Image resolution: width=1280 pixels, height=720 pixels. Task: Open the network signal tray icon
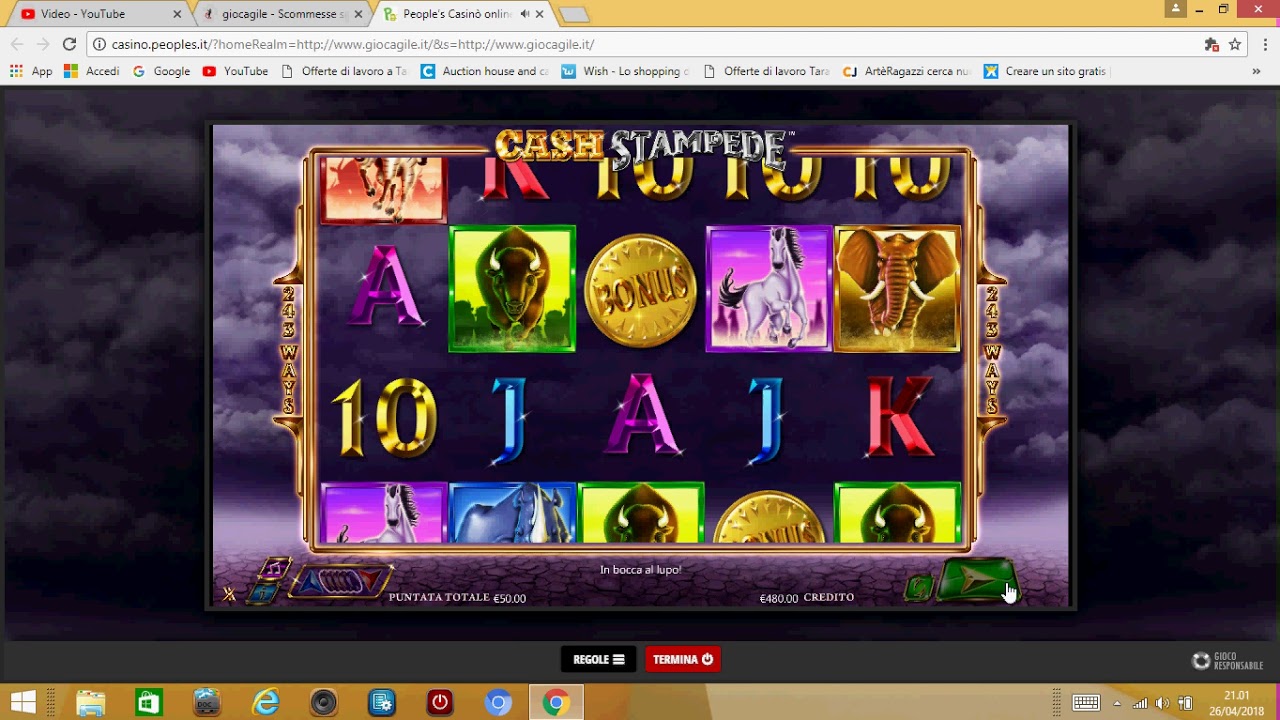pyautogui.click(x=1140, y=703)
